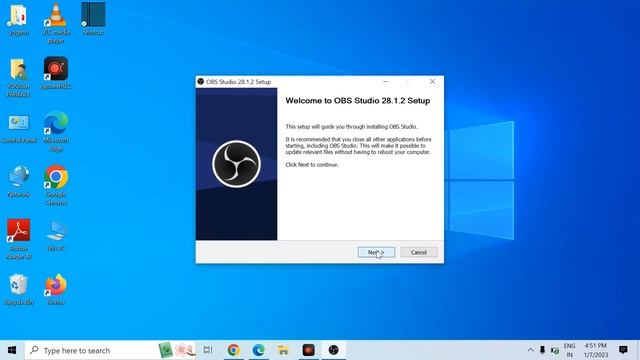This screenshot has height=360, width=640.
Task: Click the taskbar search box
Action: (x=111, y=350)
